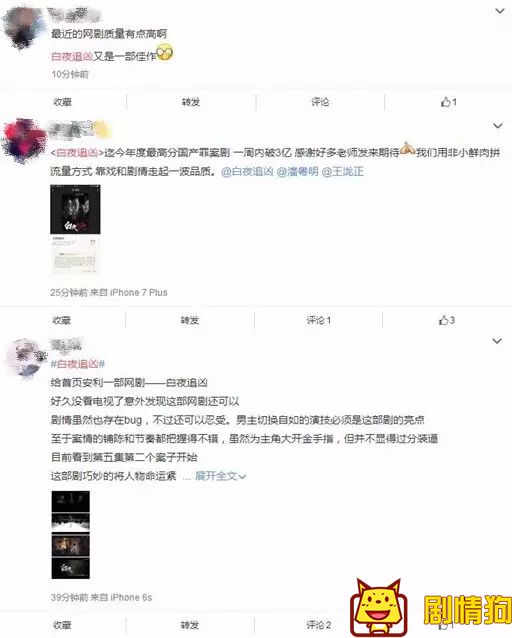Click 收藏 under the first post

click(63, 102)
